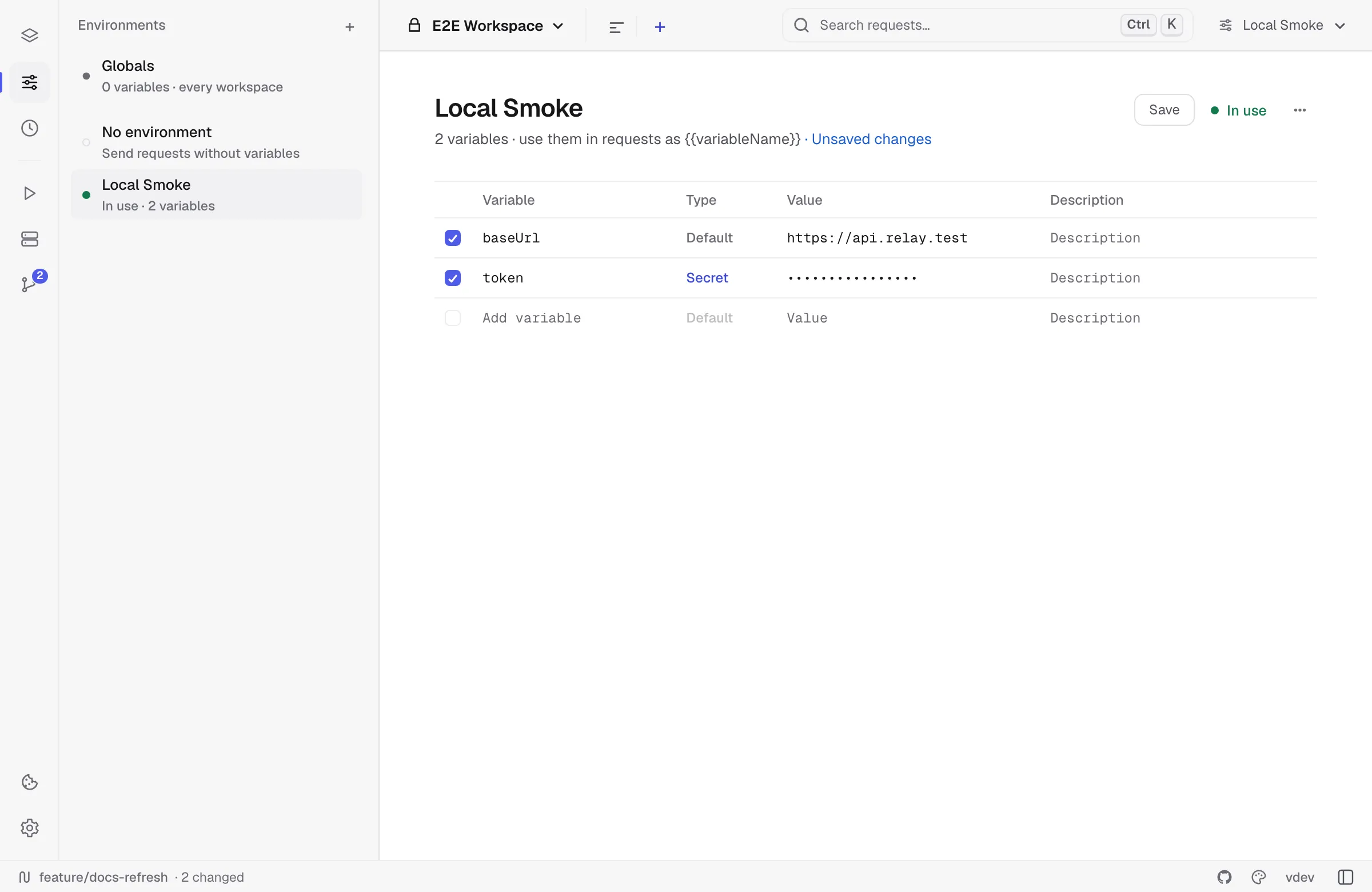Toggle the Add variable row checkbox
Image resolution: width=1372 pixels, height=892 pixels.
(453, 318)
